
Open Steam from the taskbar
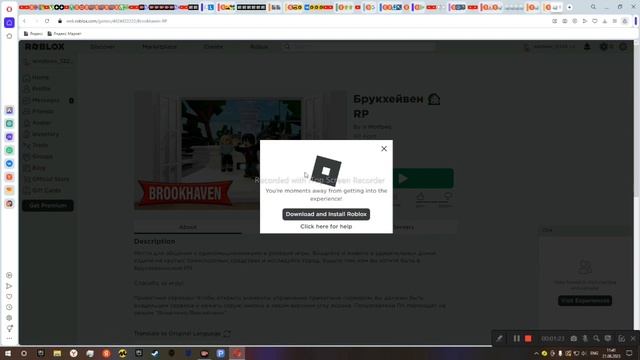pos(155,353)
